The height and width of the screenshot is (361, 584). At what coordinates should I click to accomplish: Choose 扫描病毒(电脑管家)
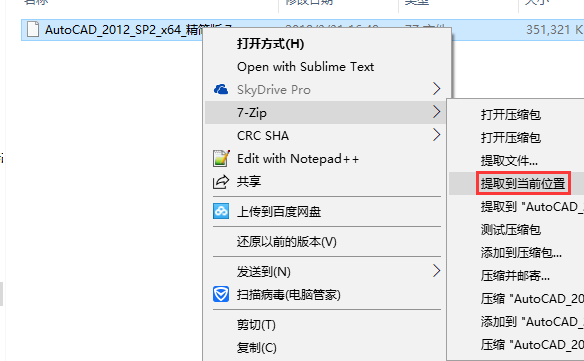[289, 295]
